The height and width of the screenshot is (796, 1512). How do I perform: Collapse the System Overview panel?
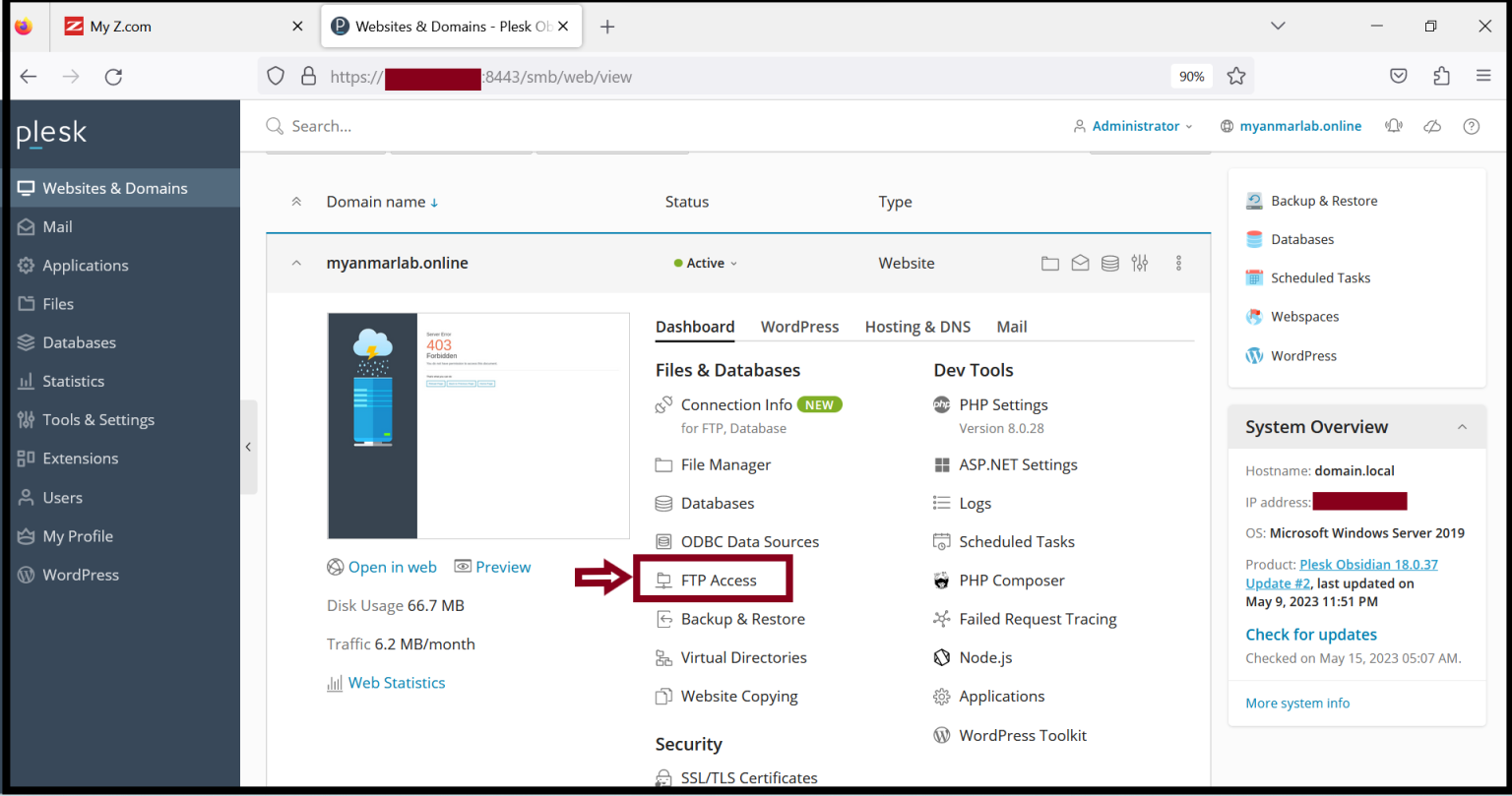(1462, 427)
